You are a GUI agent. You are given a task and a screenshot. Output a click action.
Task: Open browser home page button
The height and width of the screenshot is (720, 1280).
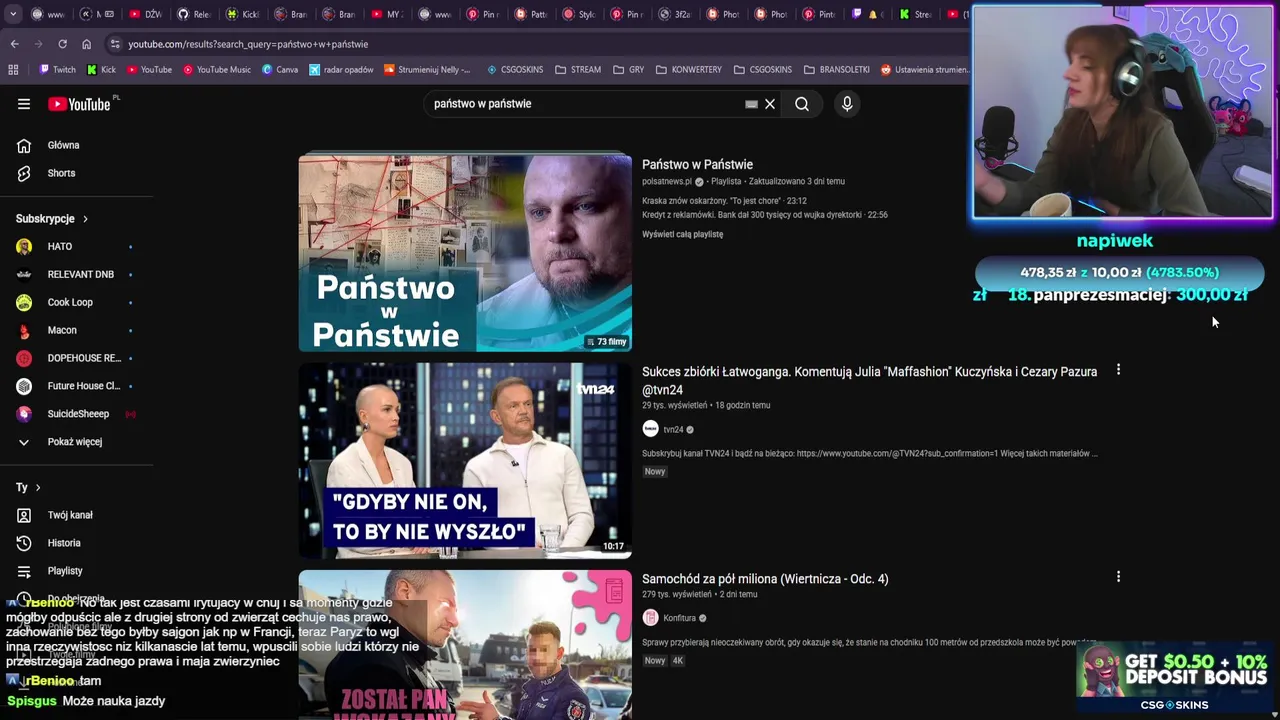(x=86, y=44)
